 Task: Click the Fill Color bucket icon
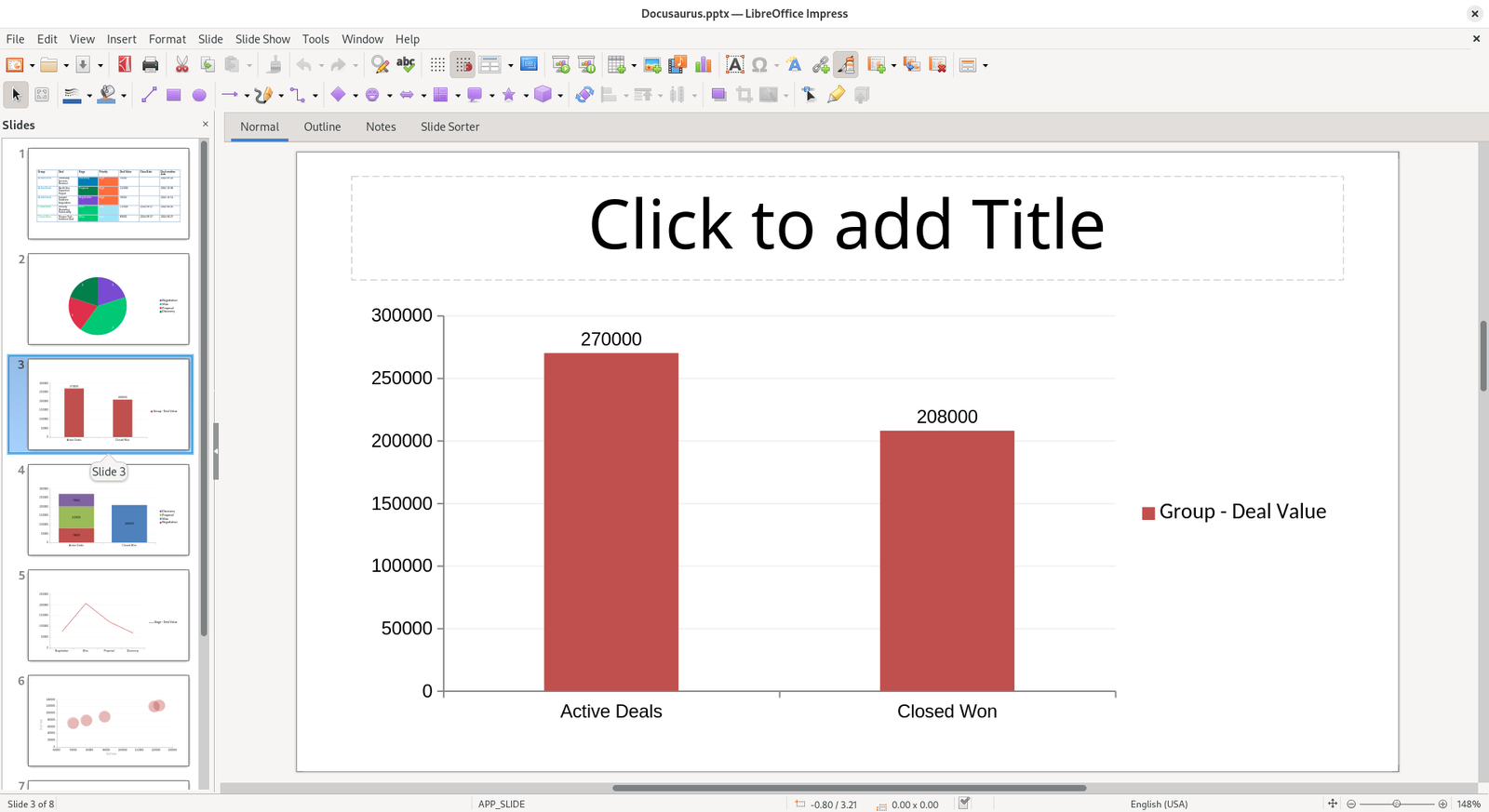[107, 94]
